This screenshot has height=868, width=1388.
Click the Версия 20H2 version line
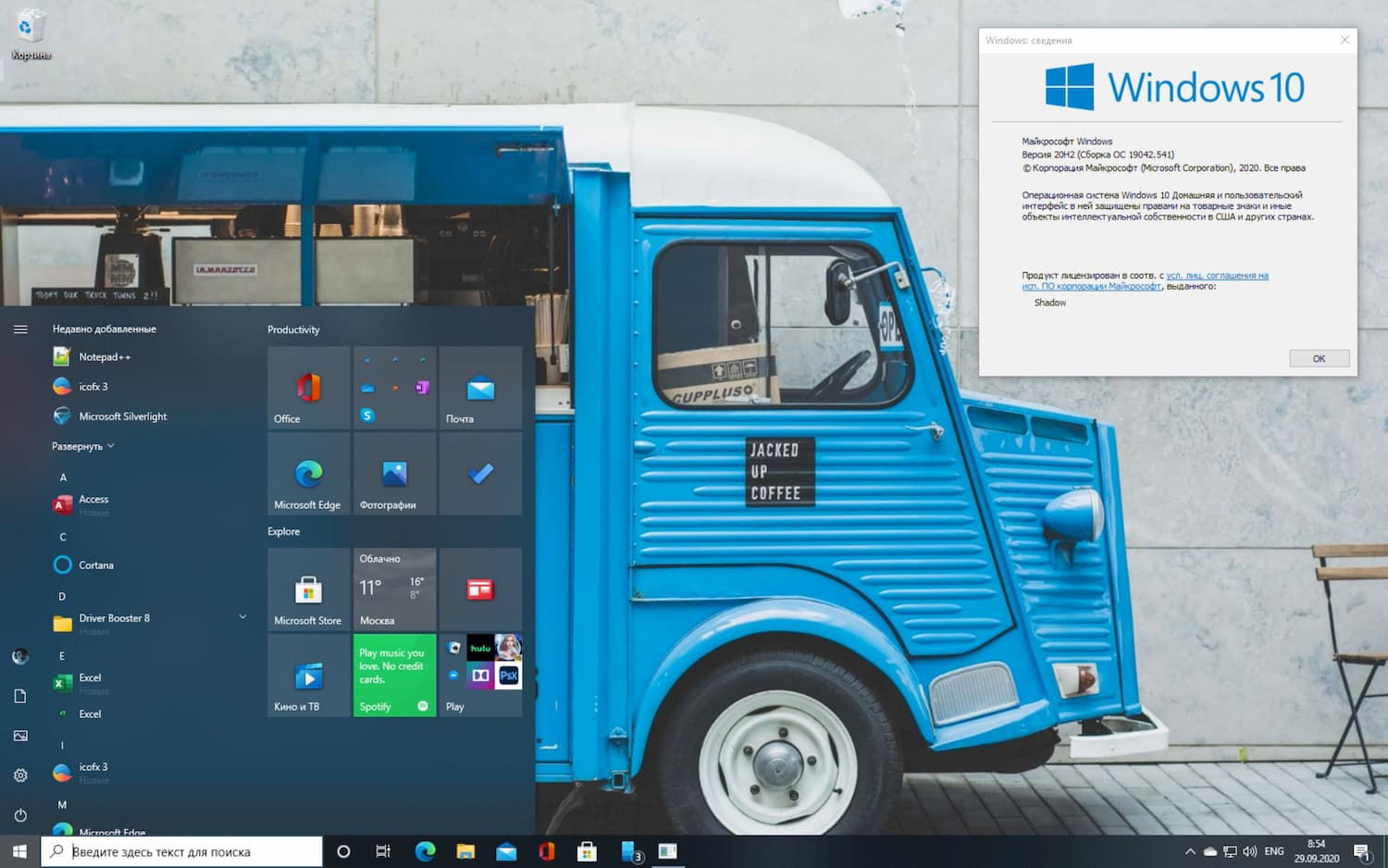click(x=1098, y=155)
